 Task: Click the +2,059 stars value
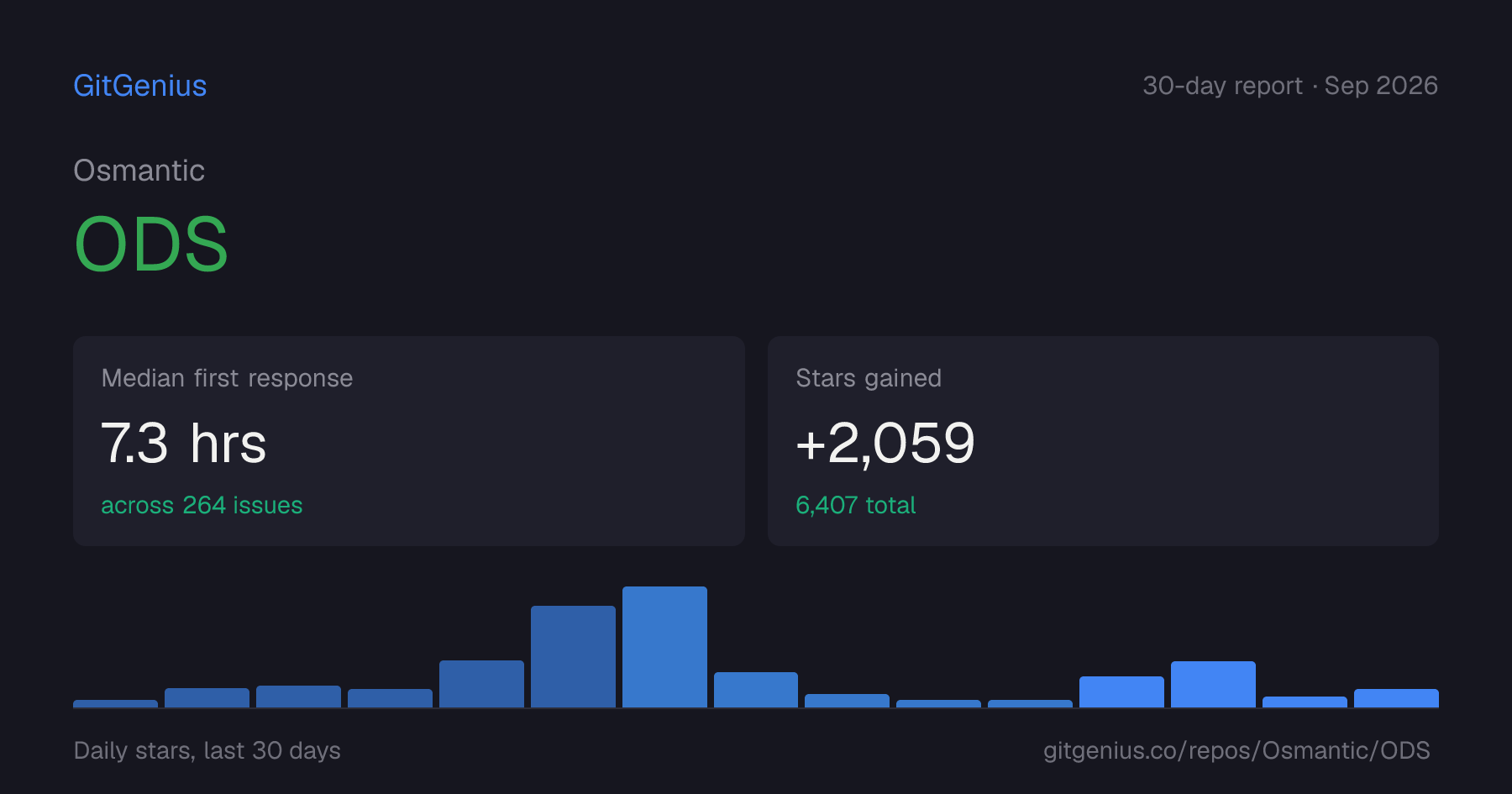pos(885,443)
